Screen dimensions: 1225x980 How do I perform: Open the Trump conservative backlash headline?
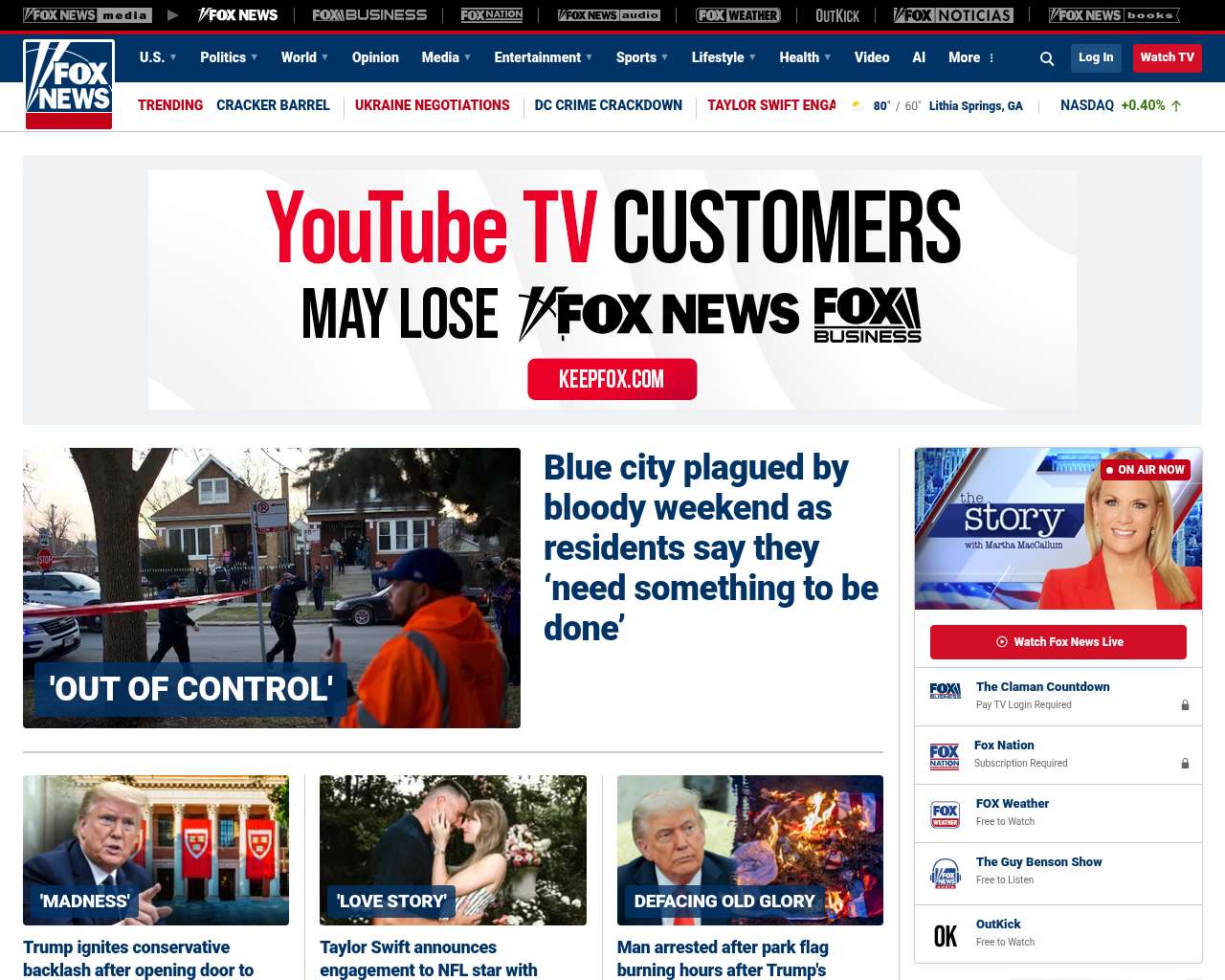tap(139, 958)
